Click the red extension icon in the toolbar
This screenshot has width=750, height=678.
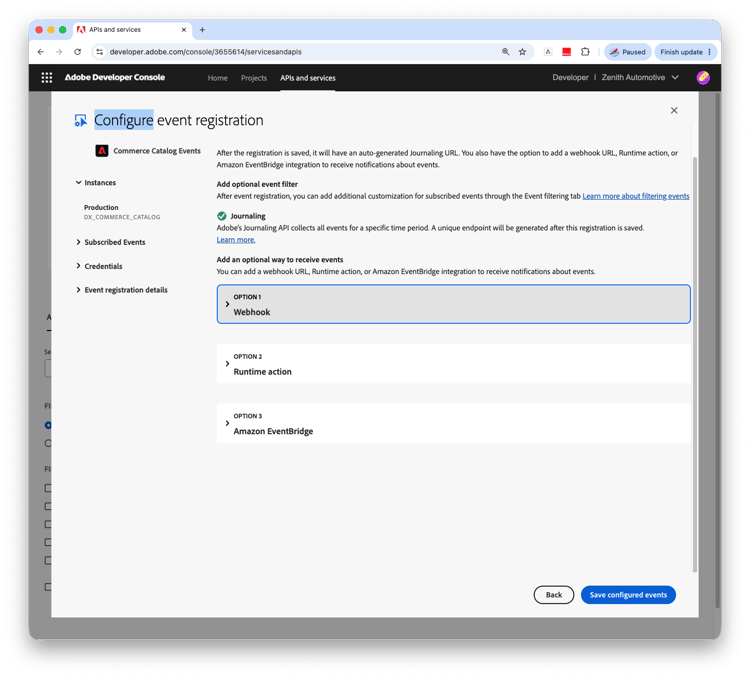click(x=566, y=52)
